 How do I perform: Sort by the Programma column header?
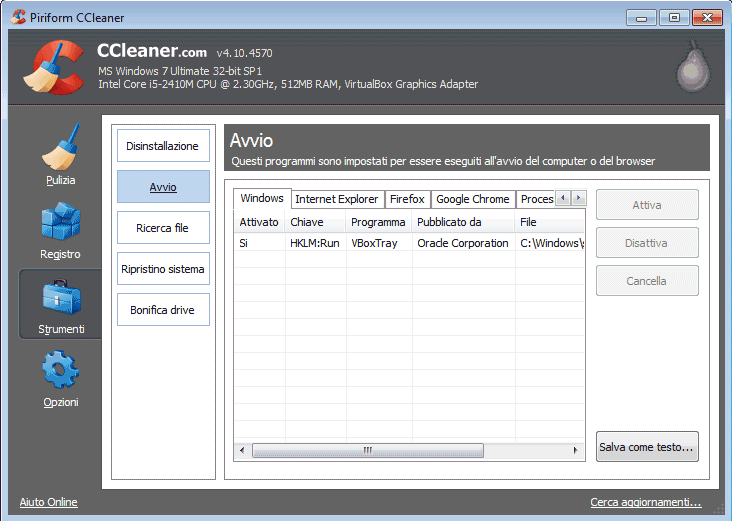378,222
